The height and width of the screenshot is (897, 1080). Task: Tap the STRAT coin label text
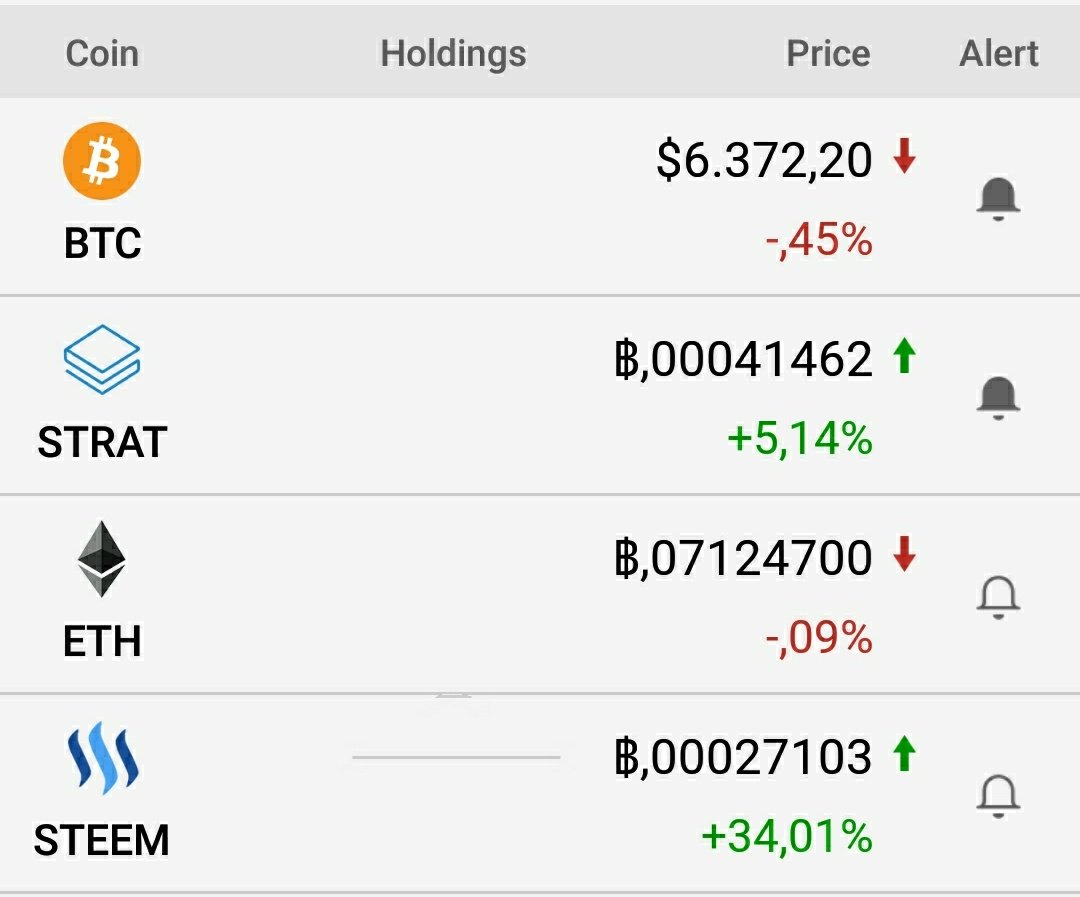102,442
